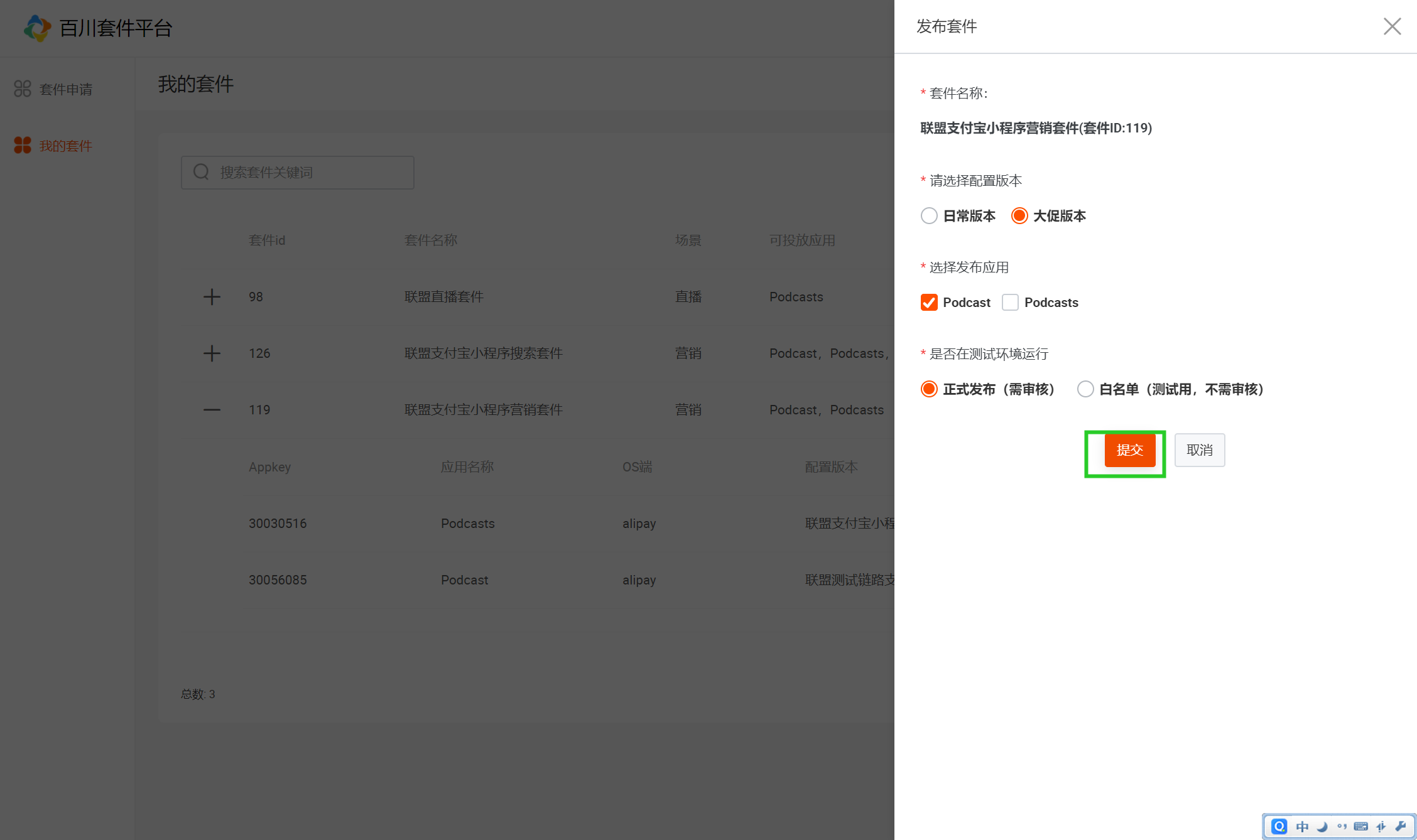Choose 白名单（测试用，不需审核）radio option
This screenshot has width=1417, height=840.
click(1085, 389)
